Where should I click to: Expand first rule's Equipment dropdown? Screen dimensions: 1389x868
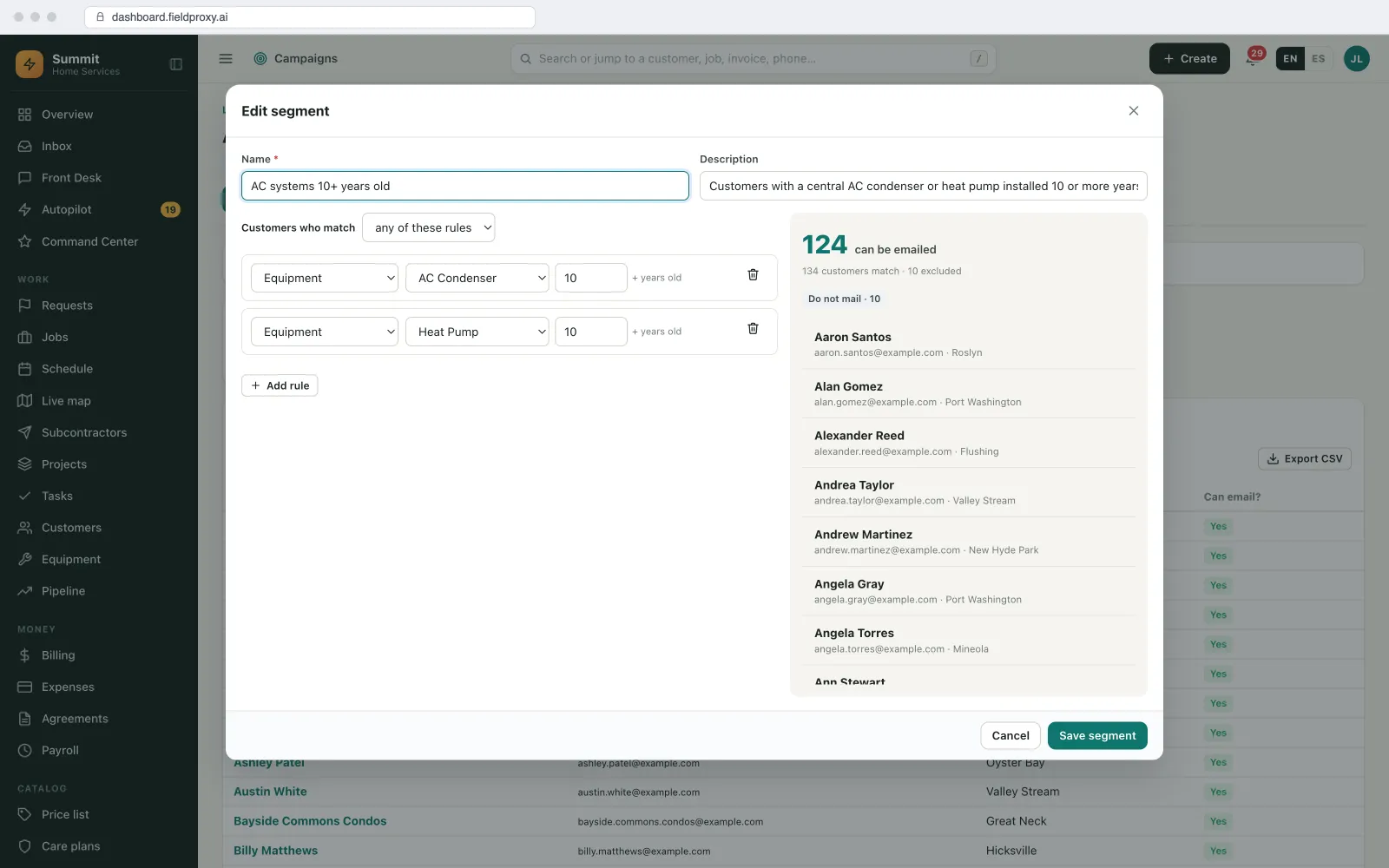tap(325, 278)
